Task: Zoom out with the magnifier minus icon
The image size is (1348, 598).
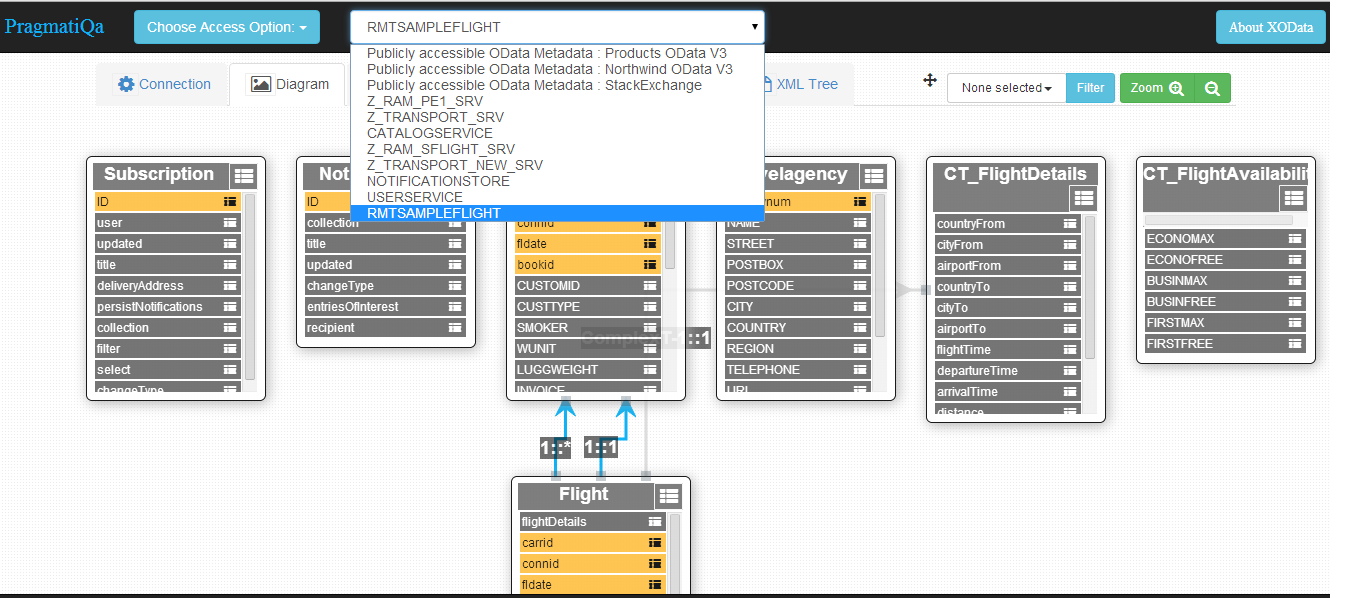Action: coord(1212,88)
